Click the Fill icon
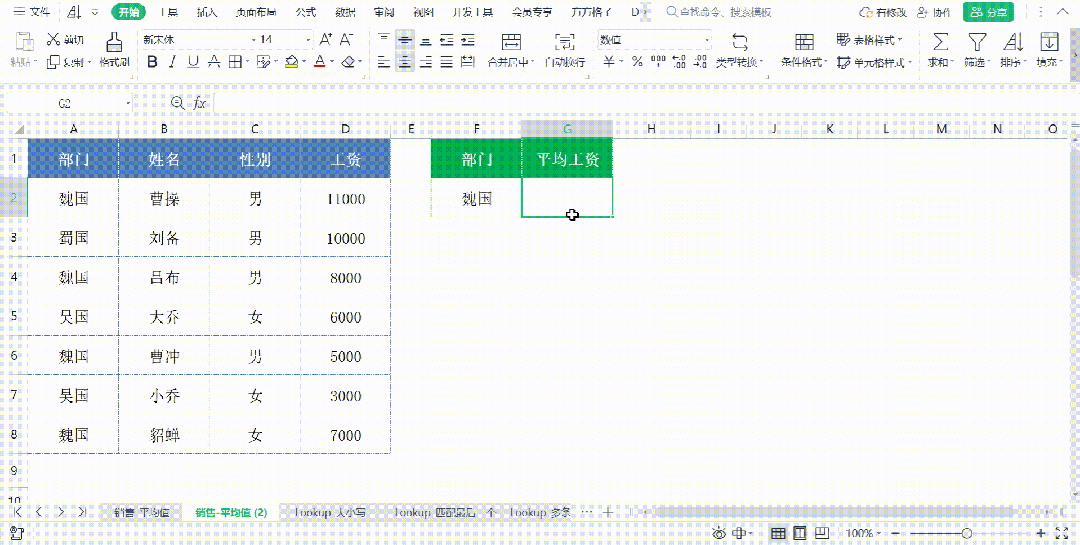The image size is (1080, 545). point(1049,41)
